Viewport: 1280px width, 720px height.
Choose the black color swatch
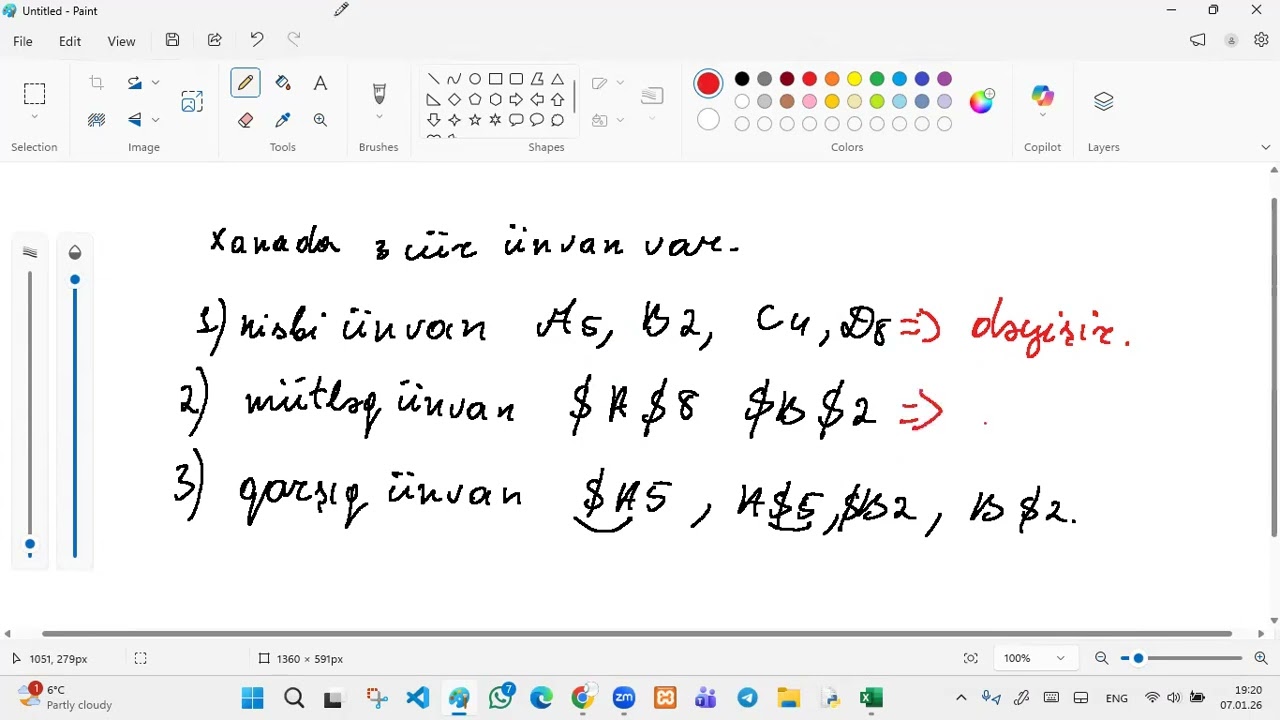742,79
